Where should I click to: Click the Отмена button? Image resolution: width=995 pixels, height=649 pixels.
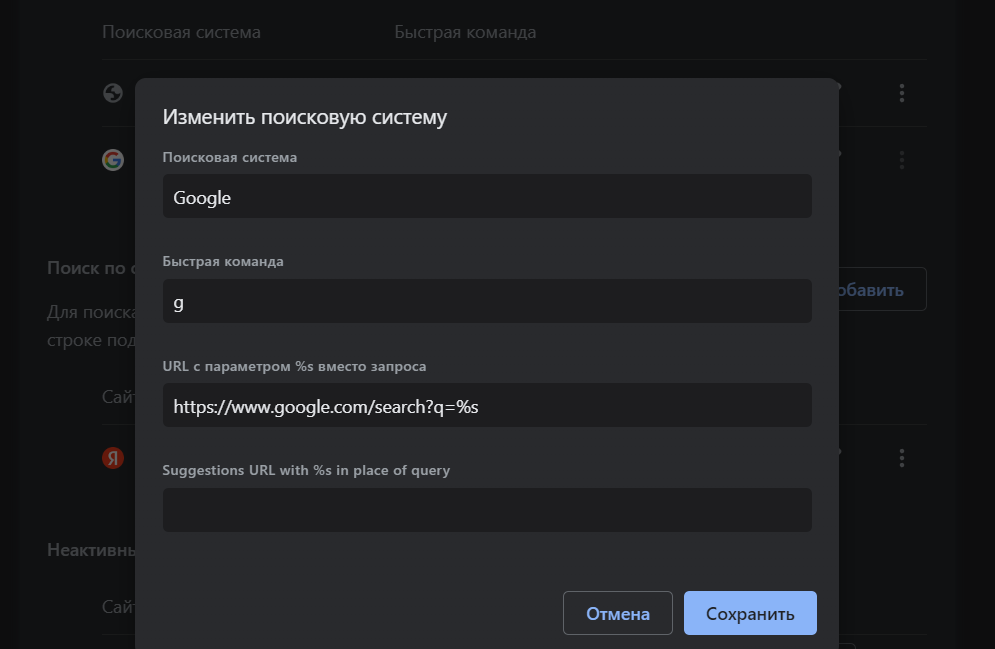coord(617,613)
